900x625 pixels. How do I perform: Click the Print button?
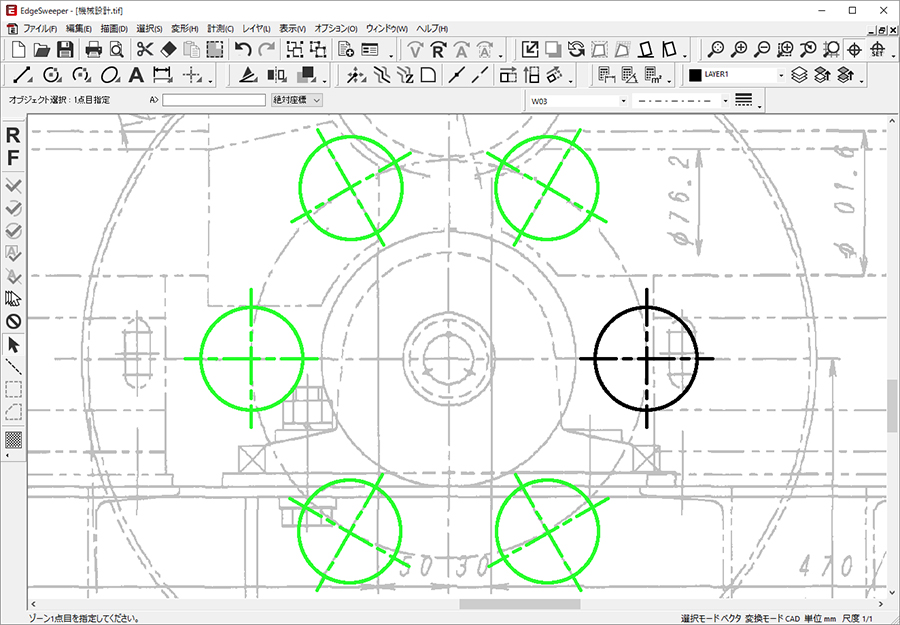(x=94, y=49)
